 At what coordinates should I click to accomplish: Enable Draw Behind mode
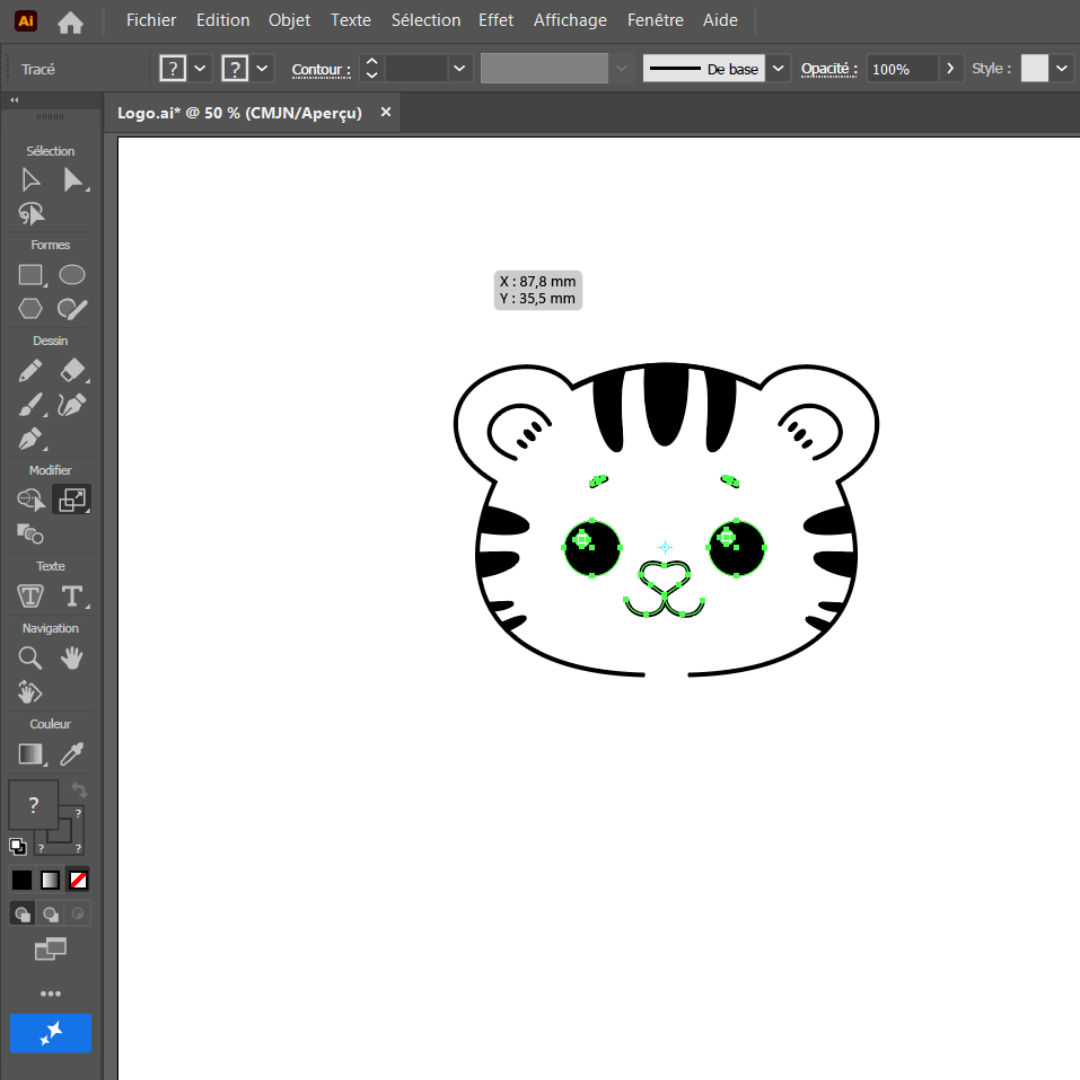point(50,913)
